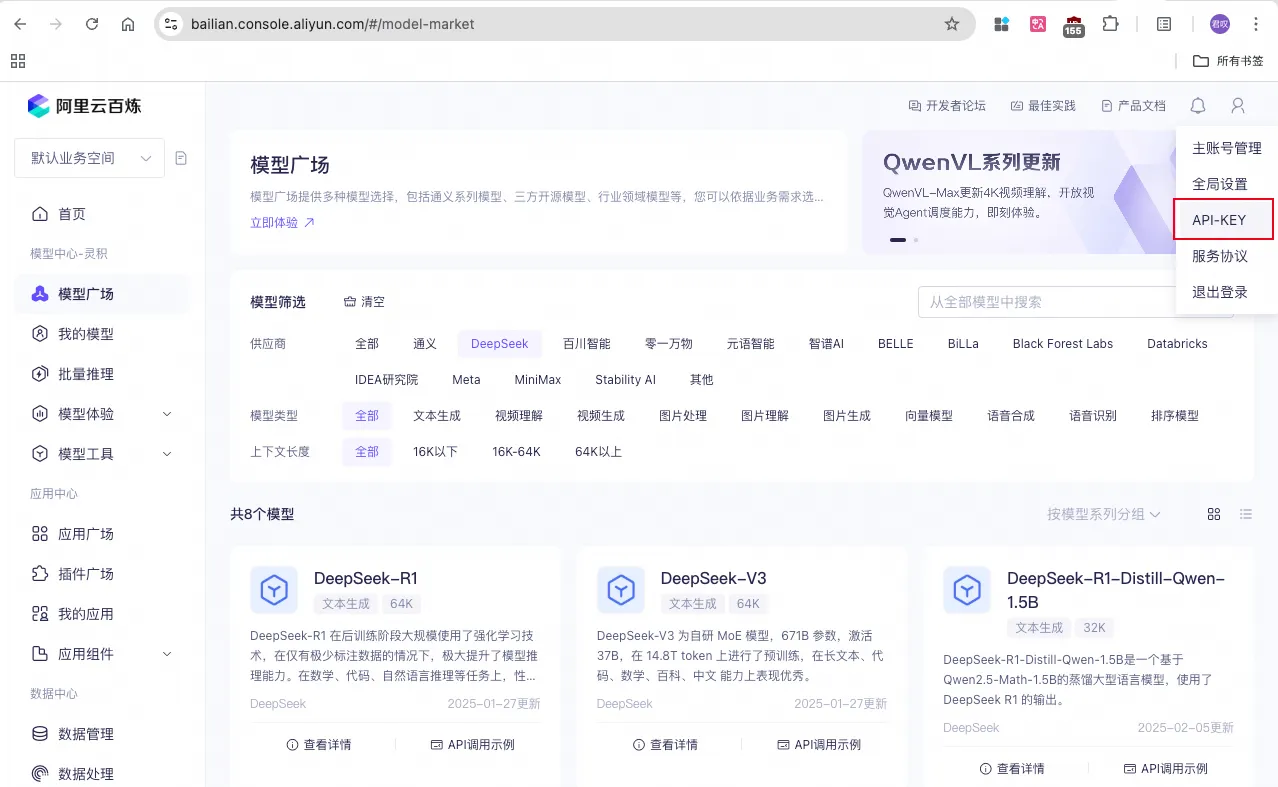Switch to grid view layout icon
The height and width of the screenshot is (787, 1278).
click(x=1214, y=514)
